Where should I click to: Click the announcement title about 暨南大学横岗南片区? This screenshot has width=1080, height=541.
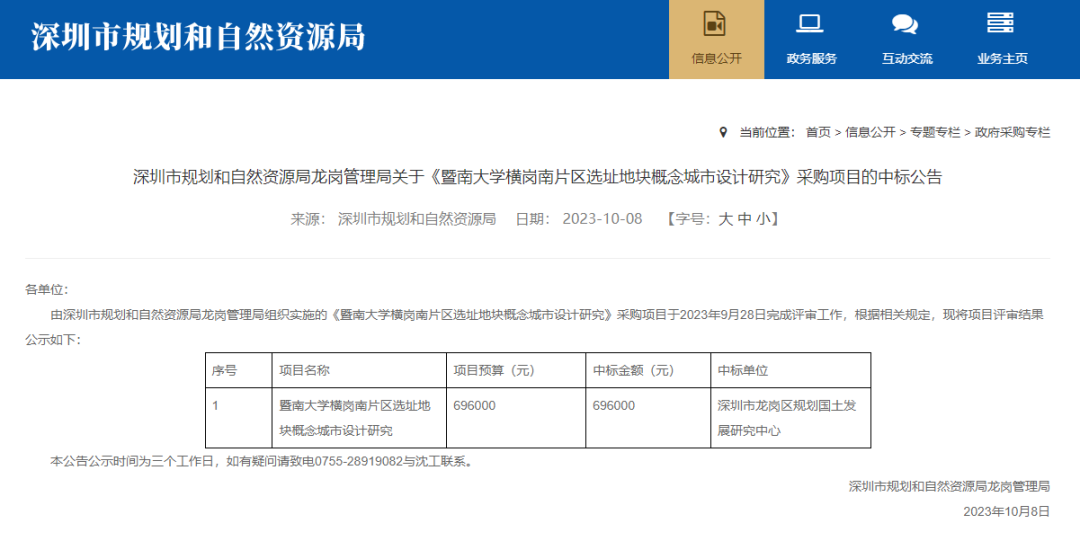537,178
